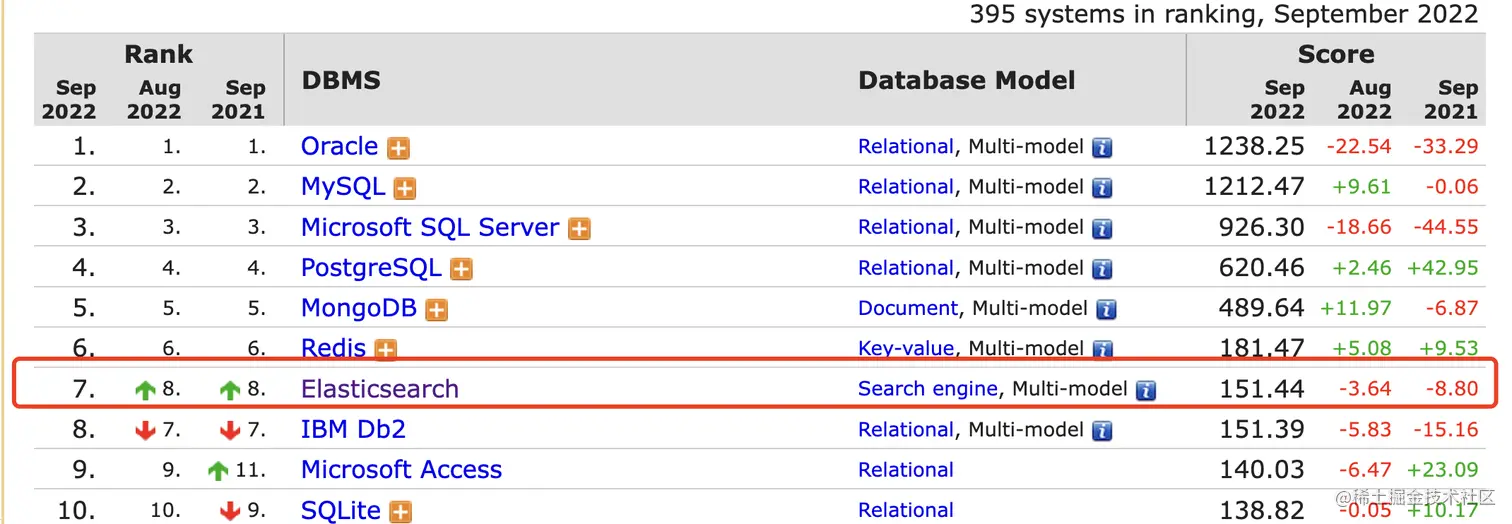Select the score value 1212.47

tap(1254, 187)
